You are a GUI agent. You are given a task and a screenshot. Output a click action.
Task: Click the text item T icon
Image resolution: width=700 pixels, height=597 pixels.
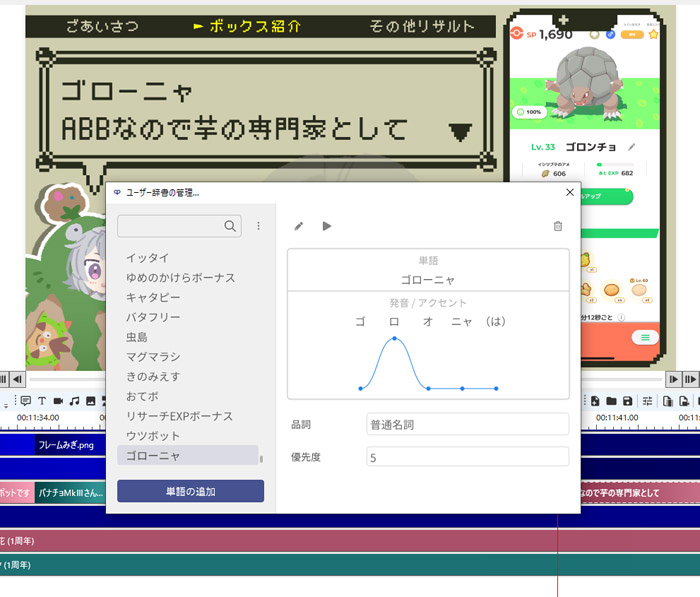(x=42, y=401)
